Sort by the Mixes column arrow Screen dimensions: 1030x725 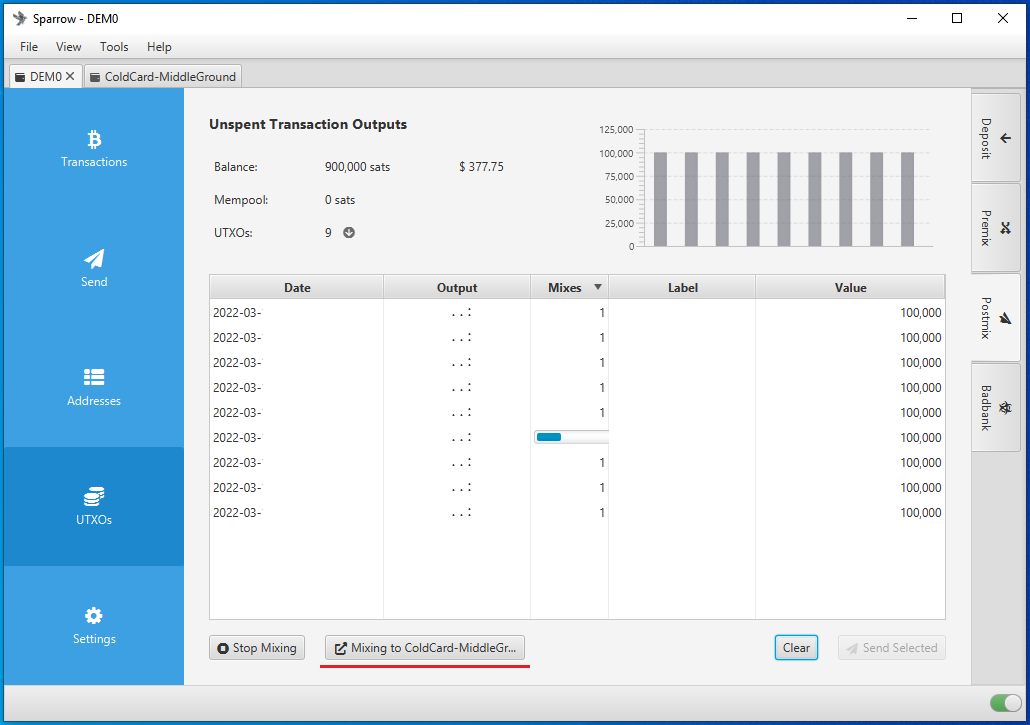pos(598,287)
